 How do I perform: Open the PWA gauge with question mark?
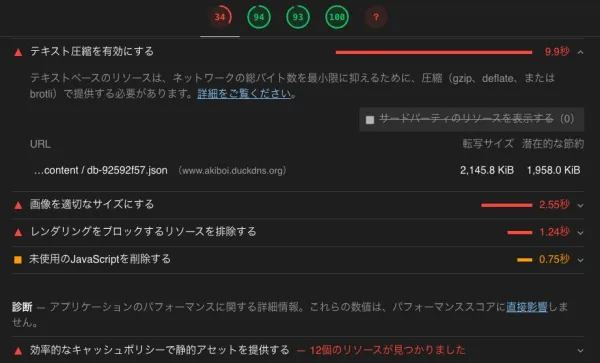376,17
